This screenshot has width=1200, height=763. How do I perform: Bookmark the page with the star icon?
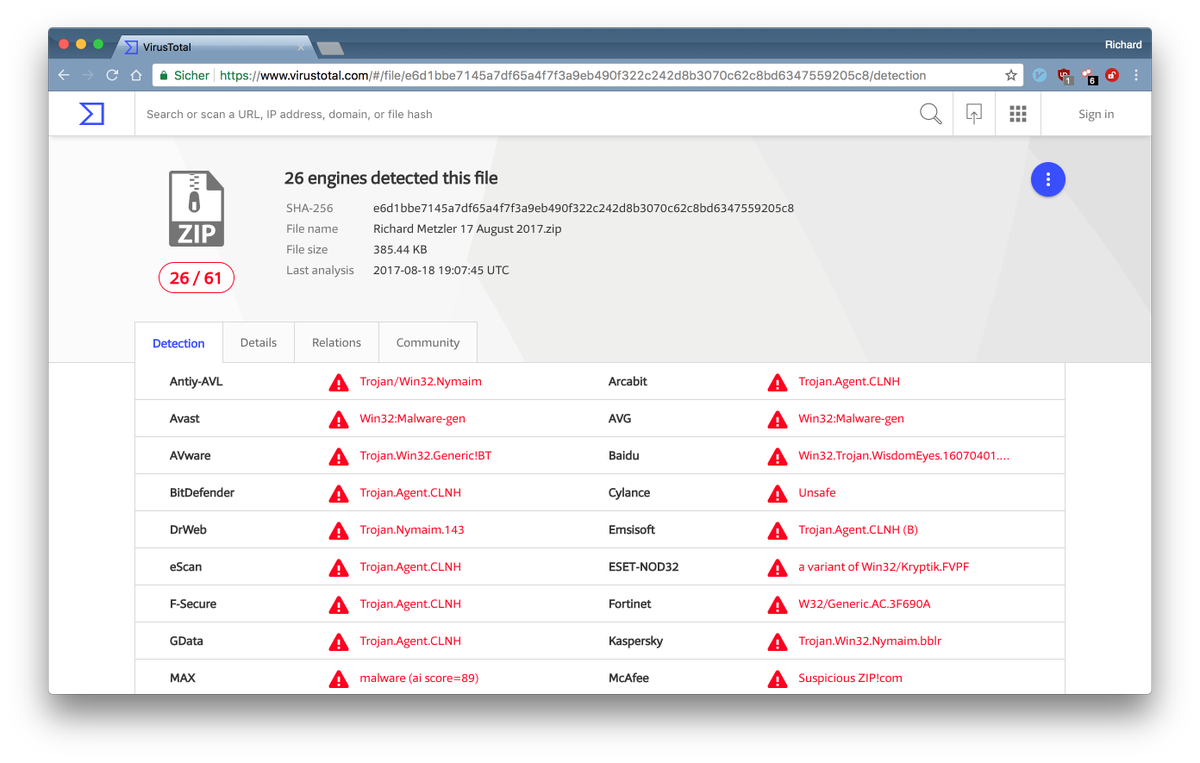click(1011, 75)
